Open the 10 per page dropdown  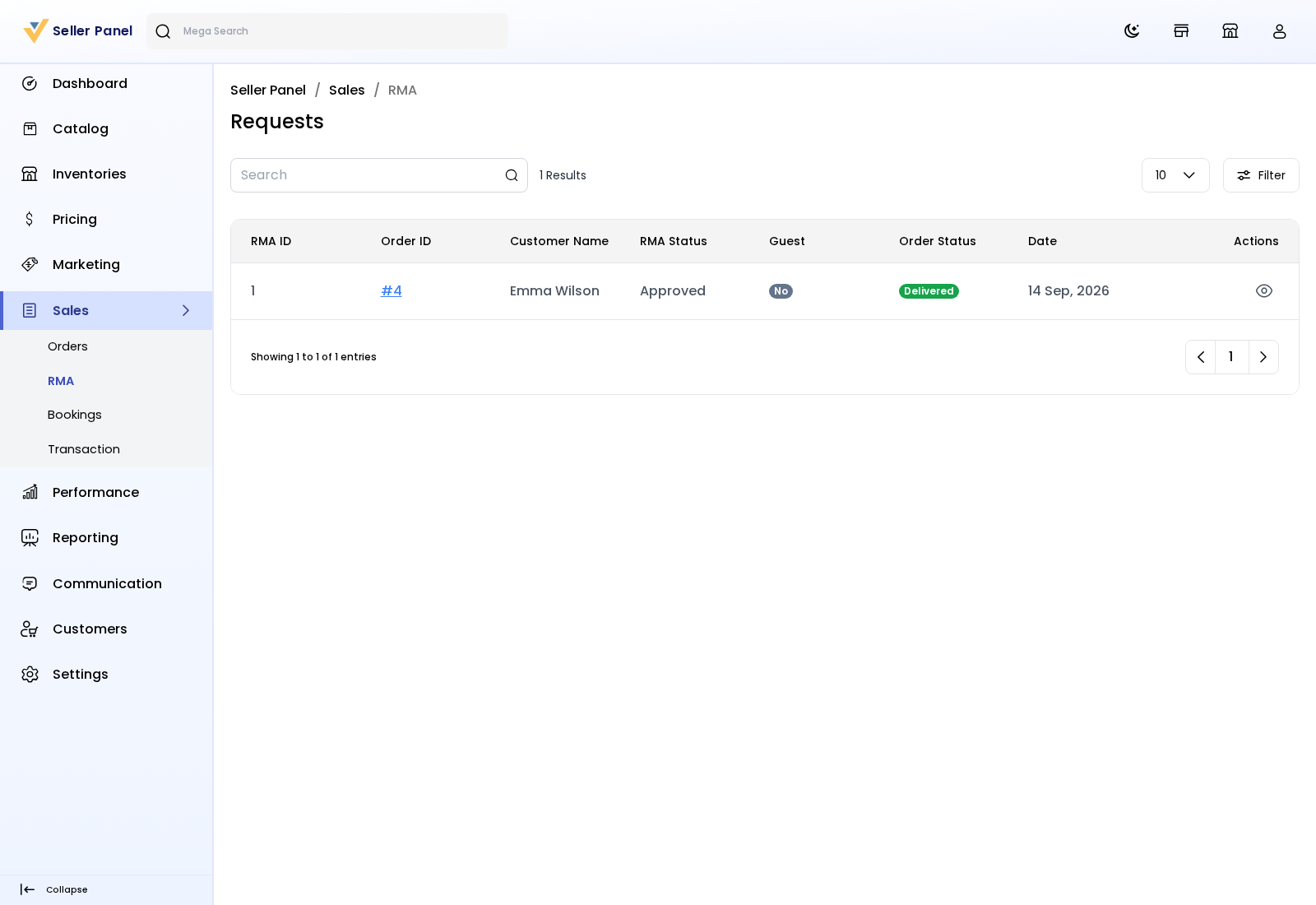(1175, 176)
